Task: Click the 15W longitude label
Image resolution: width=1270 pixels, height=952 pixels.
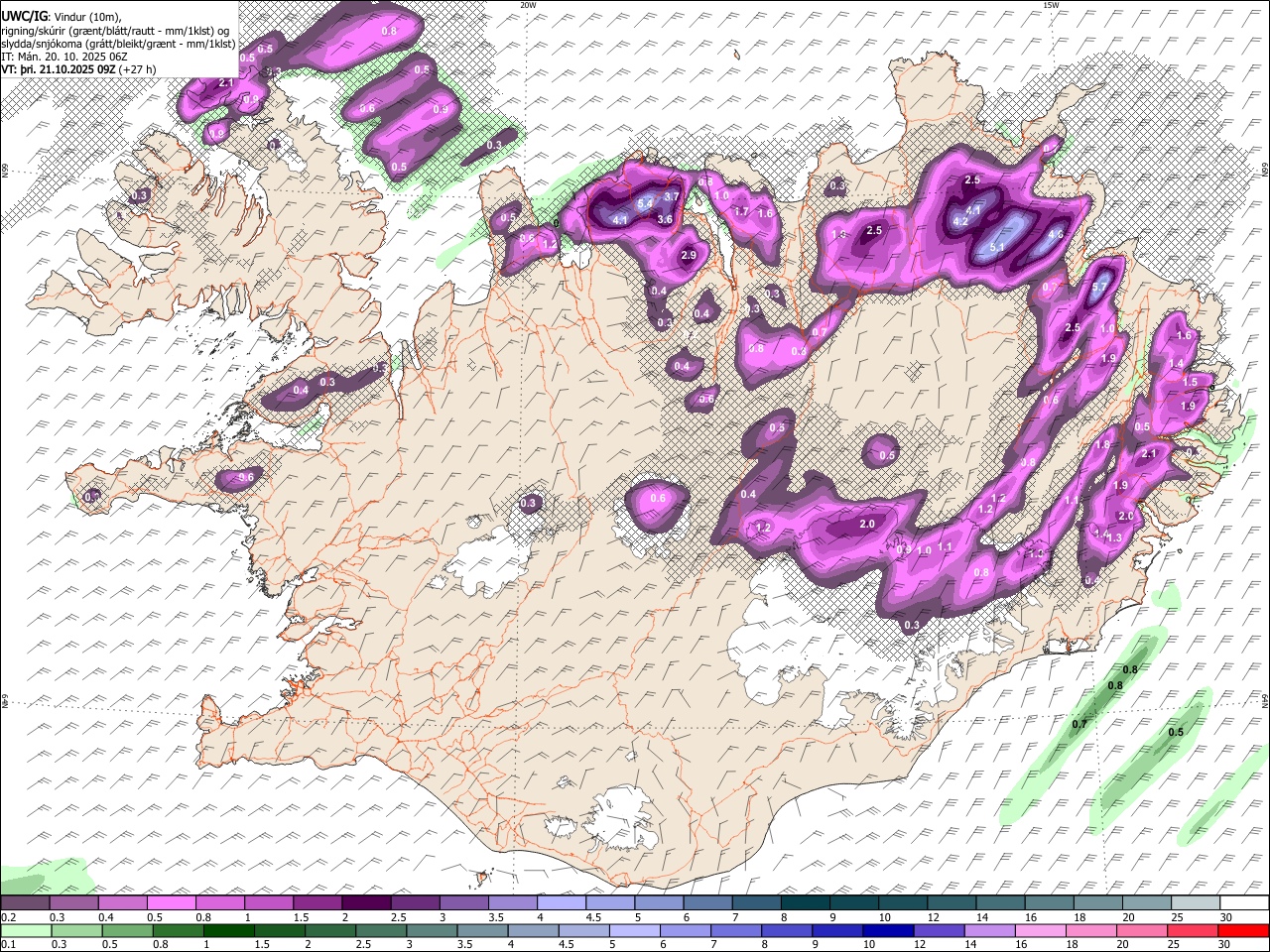Action: (x=1051, y=5)
